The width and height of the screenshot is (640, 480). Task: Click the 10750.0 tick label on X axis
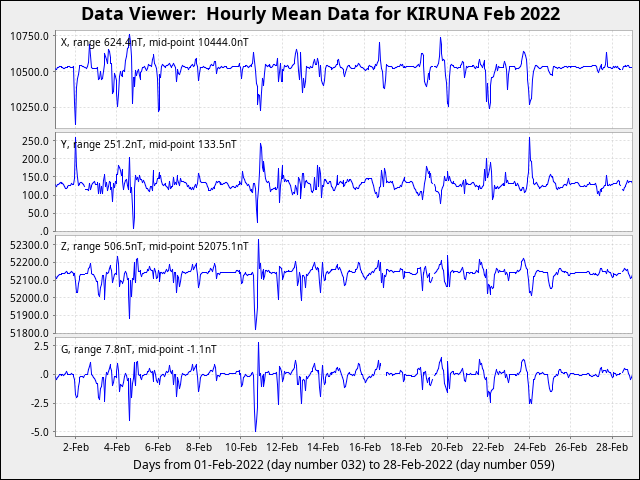29,36
